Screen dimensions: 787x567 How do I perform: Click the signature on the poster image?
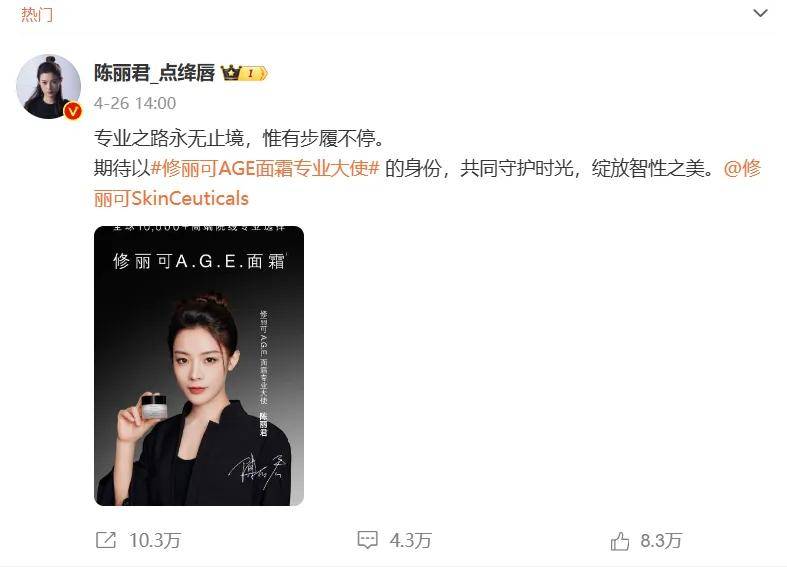point(257,473)
